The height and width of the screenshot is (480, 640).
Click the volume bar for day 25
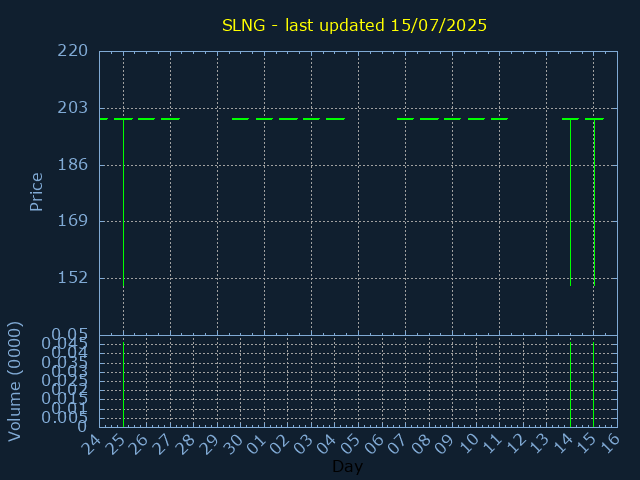point(124,384)
